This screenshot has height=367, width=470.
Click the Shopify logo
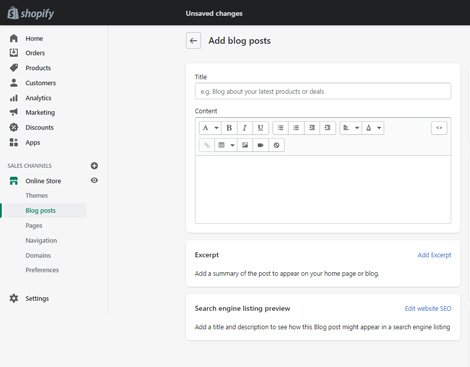click(x=31, y=13)
